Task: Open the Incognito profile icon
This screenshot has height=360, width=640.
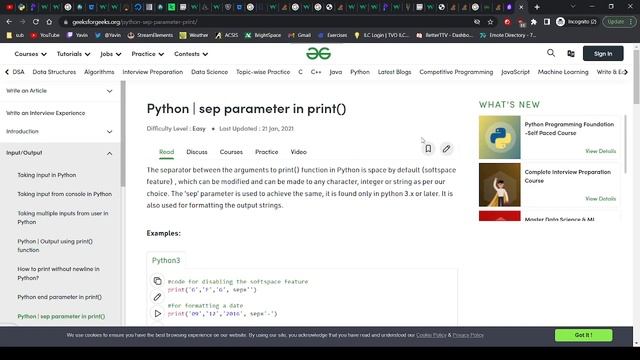Action: point(560,22)
